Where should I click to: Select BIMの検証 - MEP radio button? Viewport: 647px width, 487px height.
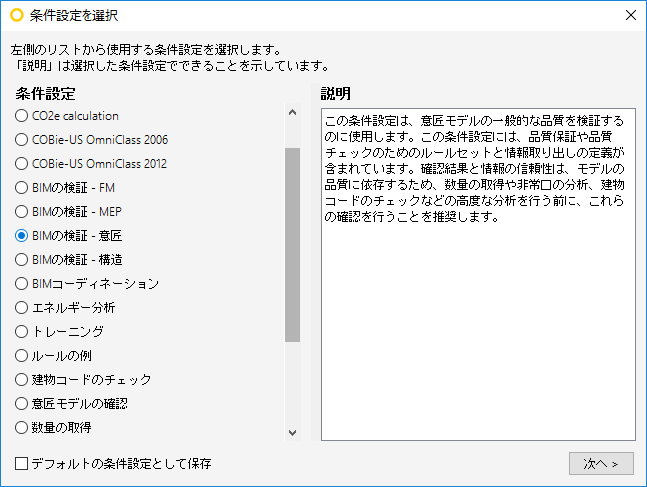21,212
